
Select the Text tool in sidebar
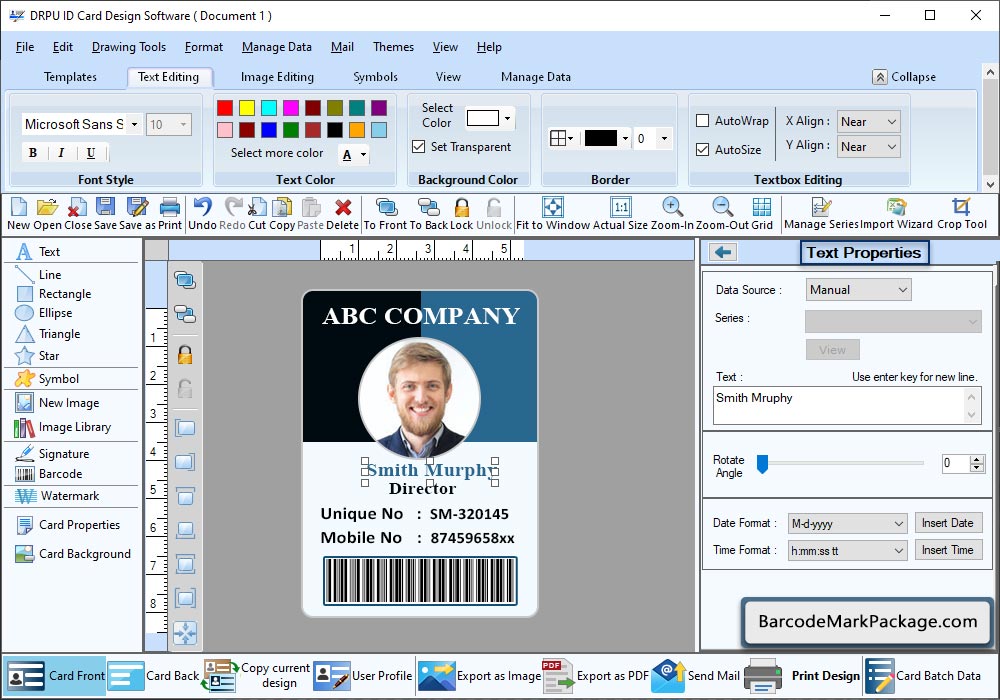click(x=38, y=252)
